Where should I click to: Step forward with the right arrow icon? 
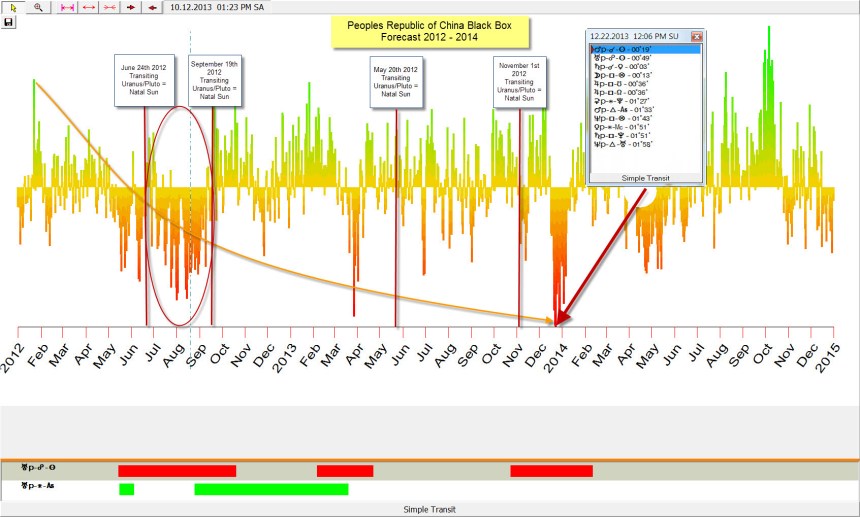tap(131, 7)
